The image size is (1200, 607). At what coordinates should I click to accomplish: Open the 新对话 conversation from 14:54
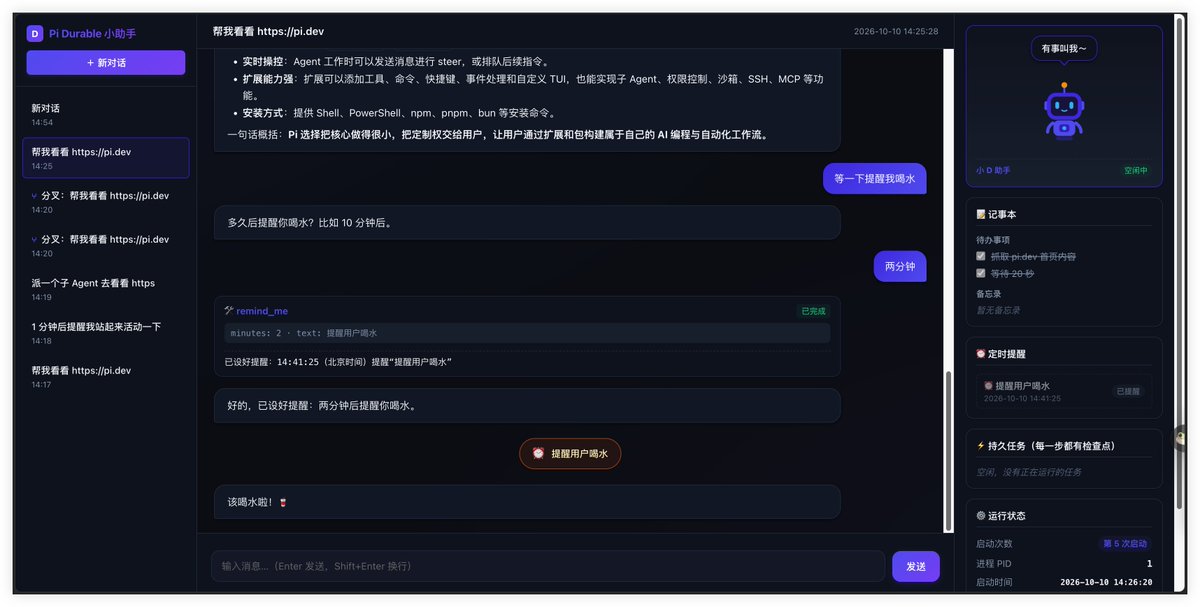click(106, 114)
